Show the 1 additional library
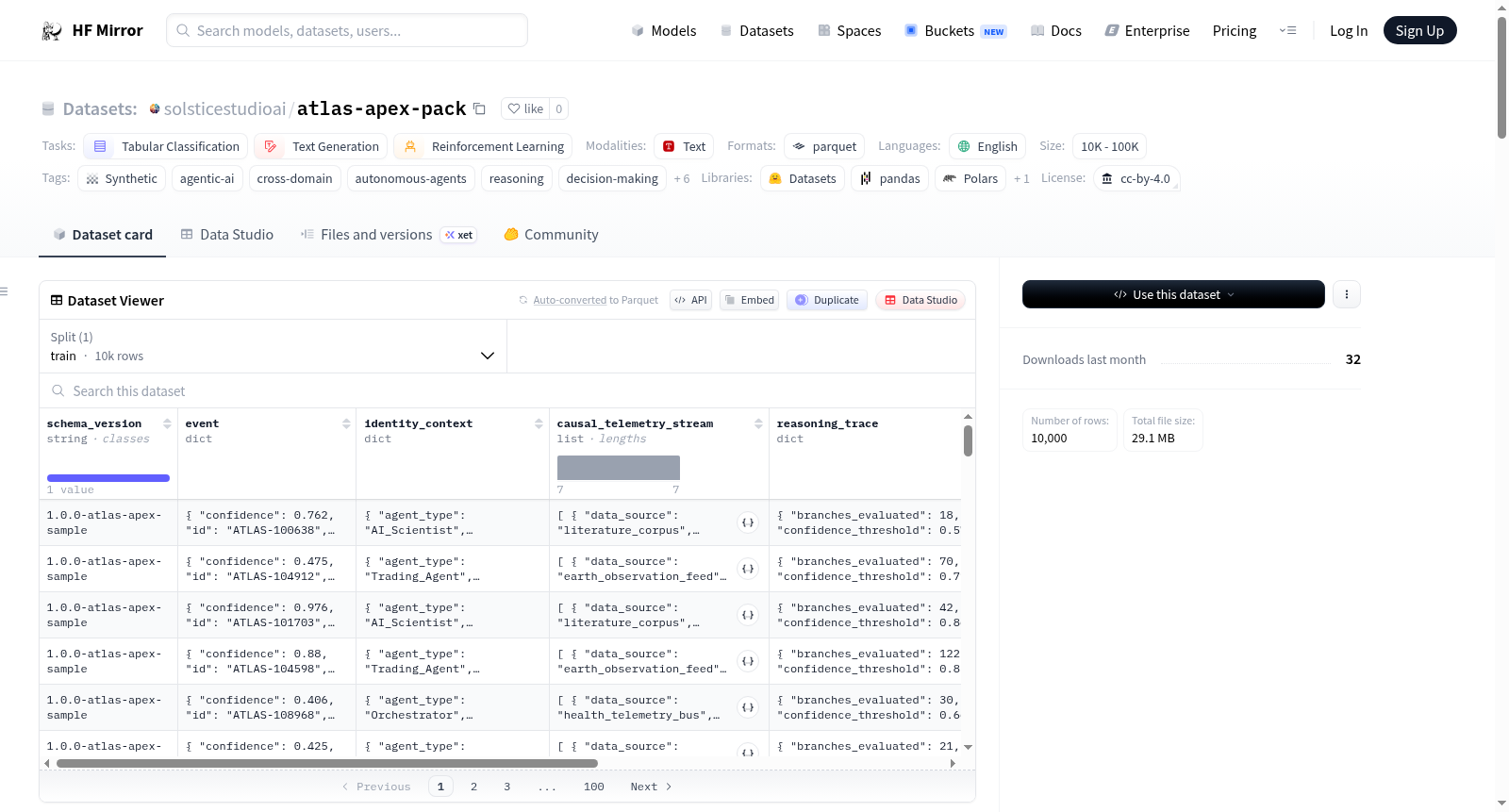1509x812 pixels. [1021, 179]
